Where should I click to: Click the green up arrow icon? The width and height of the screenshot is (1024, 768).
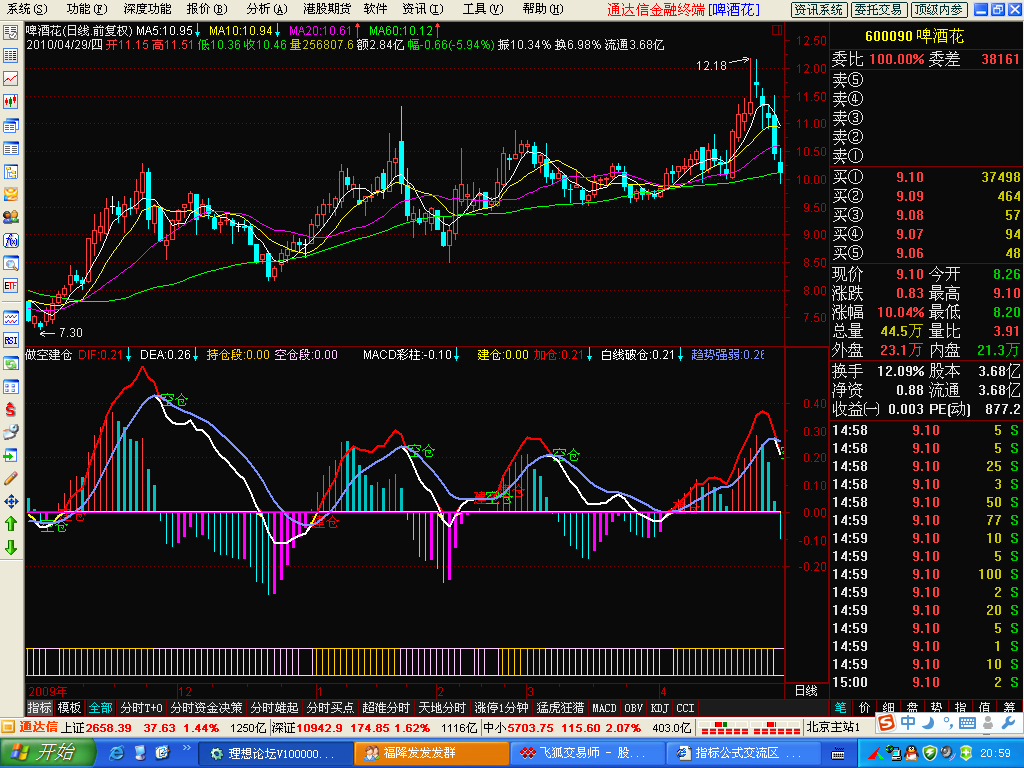10,524
